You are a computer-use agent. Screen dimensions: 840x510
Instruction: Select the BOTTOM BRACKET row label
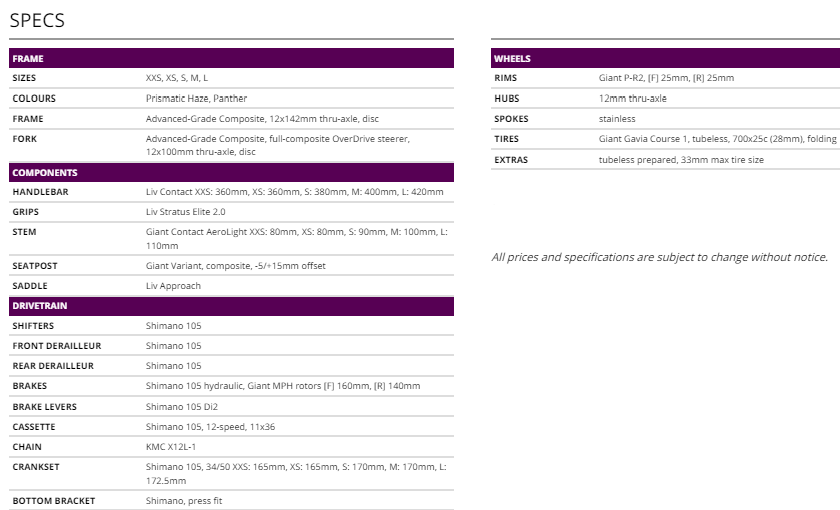[x=54, y=501]
